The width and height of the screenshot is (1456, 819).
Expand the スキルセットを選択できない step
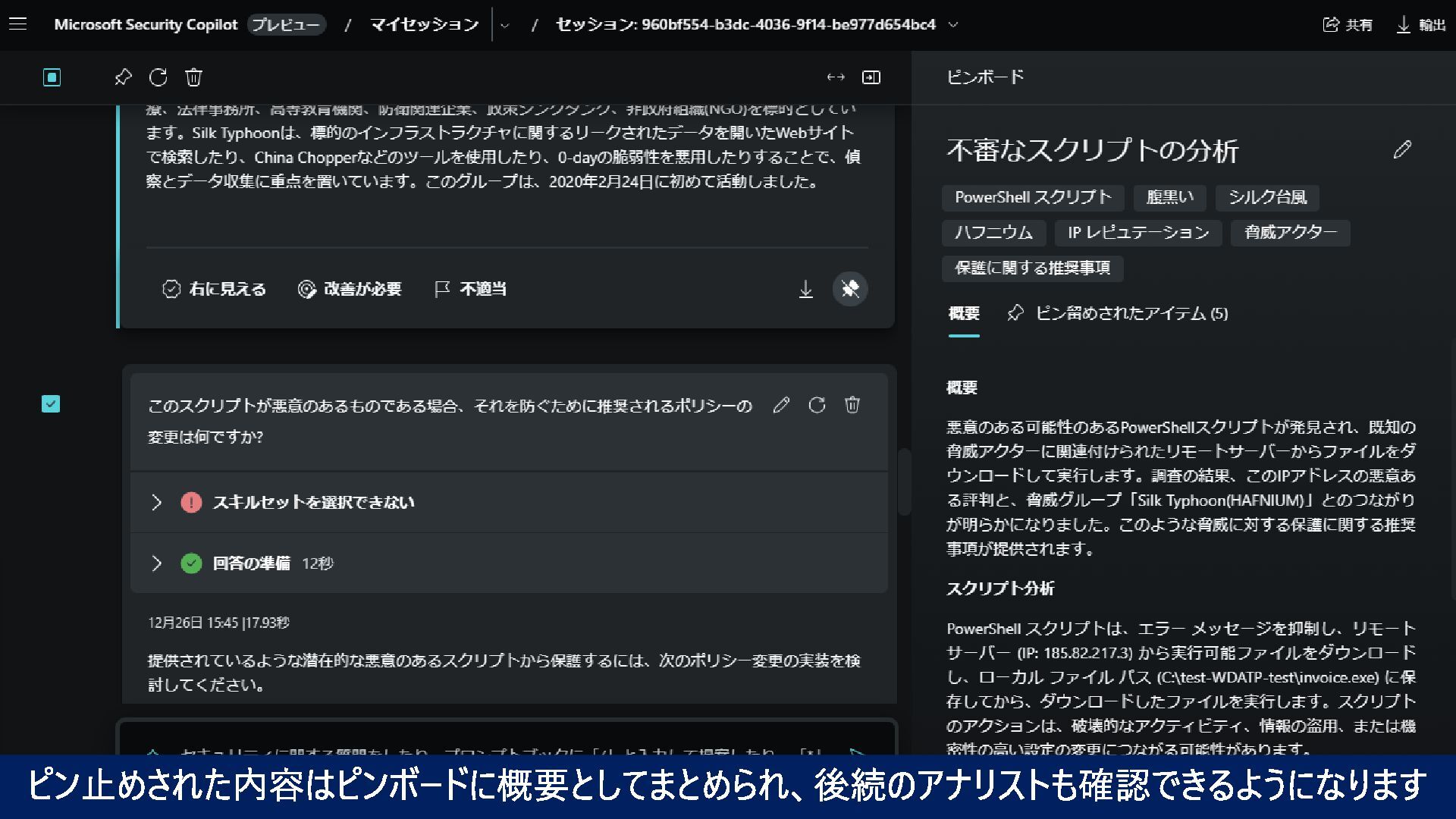[156, 502]
